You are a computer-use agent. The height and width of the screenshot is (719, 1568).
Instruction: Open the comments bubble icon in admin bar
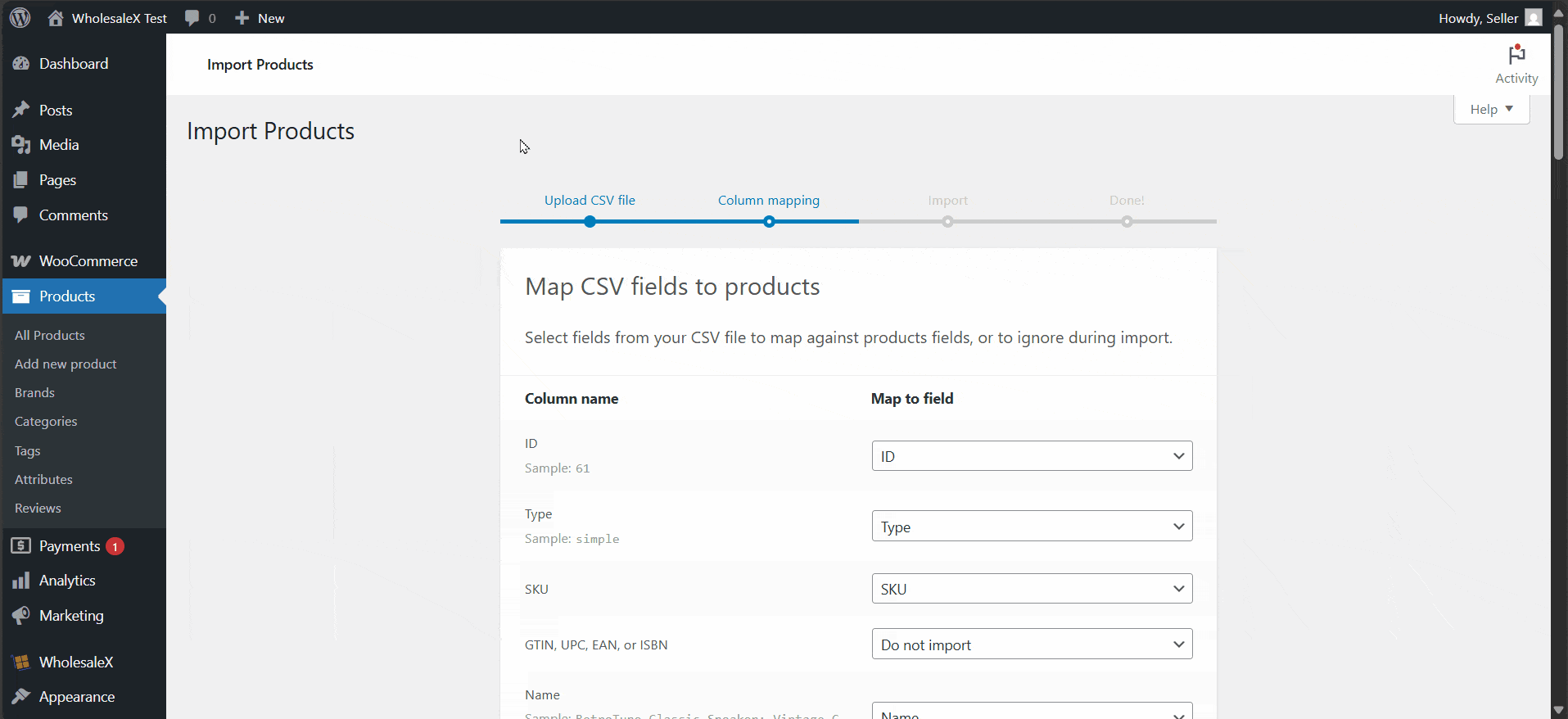(192, 18)
